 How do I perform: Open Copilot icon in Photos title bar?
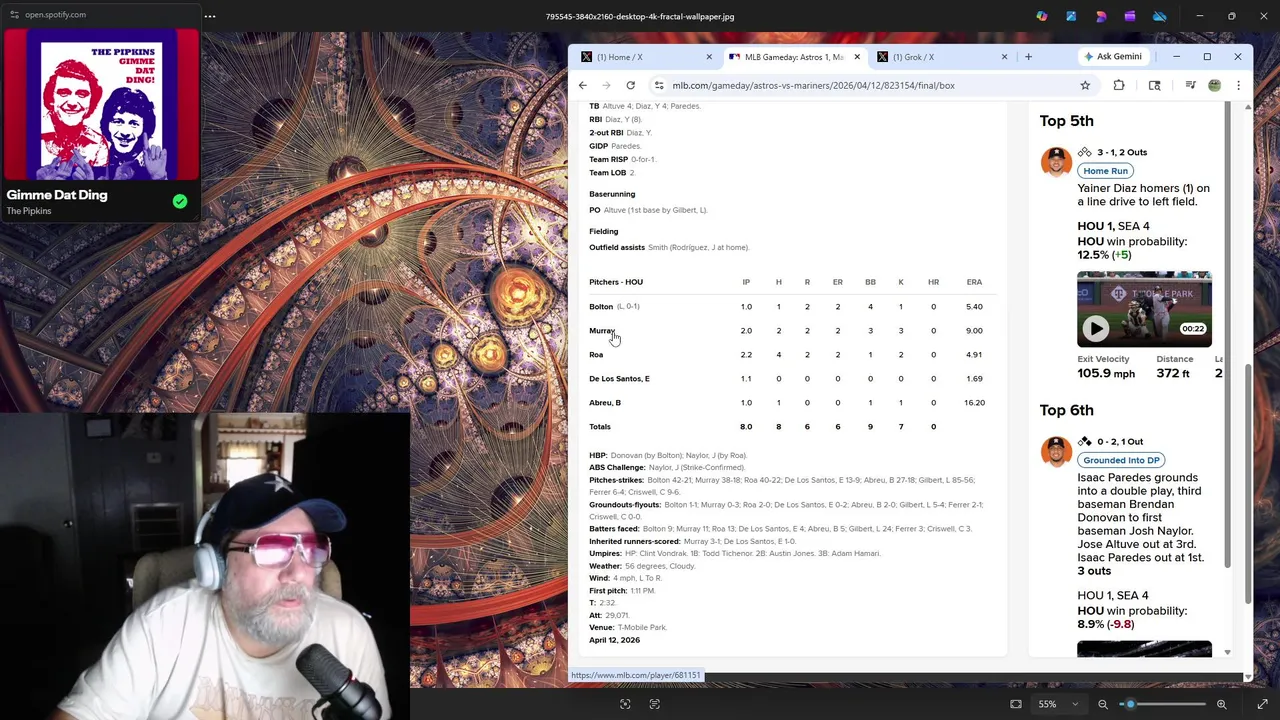pos(1042,16)
